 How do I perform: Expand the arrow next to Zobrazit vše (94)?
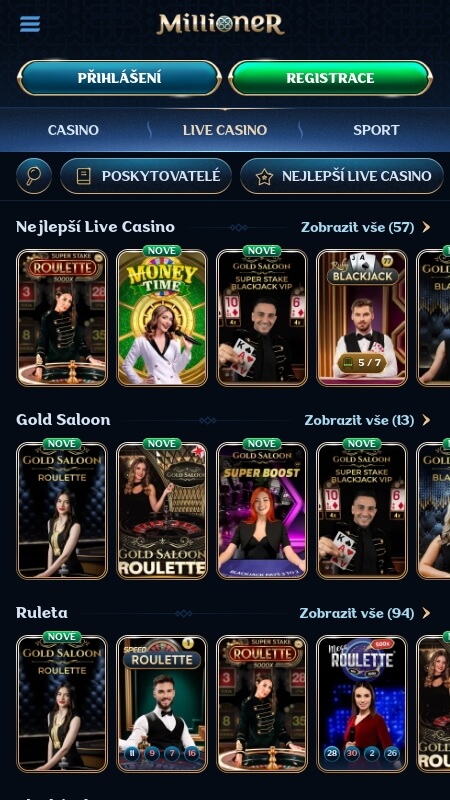click(x=426, y=613)
